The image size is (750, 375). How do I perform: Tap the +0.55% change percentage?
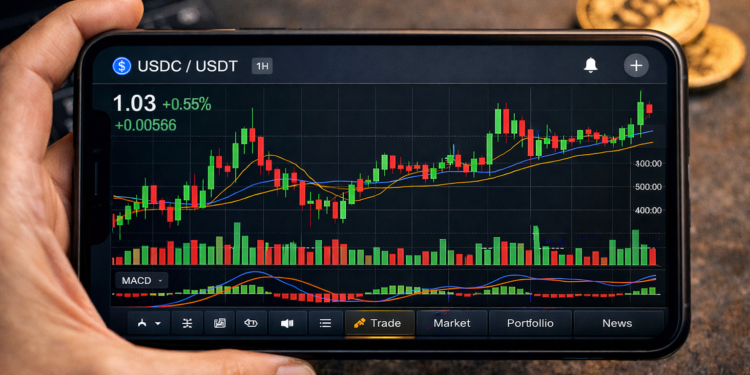pos(187,104)
